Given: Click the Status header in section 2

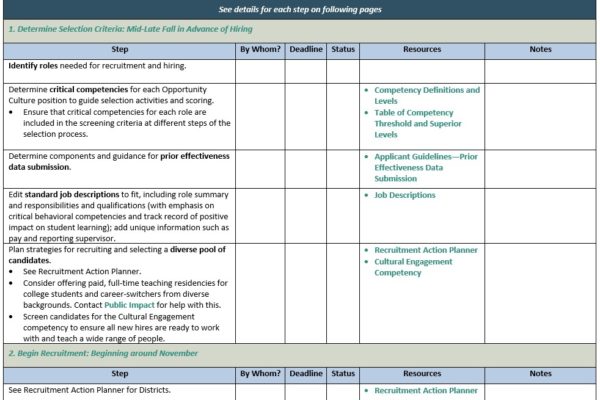Looking at the screenshot, I should pyautogui.click(x=343, y=374).
